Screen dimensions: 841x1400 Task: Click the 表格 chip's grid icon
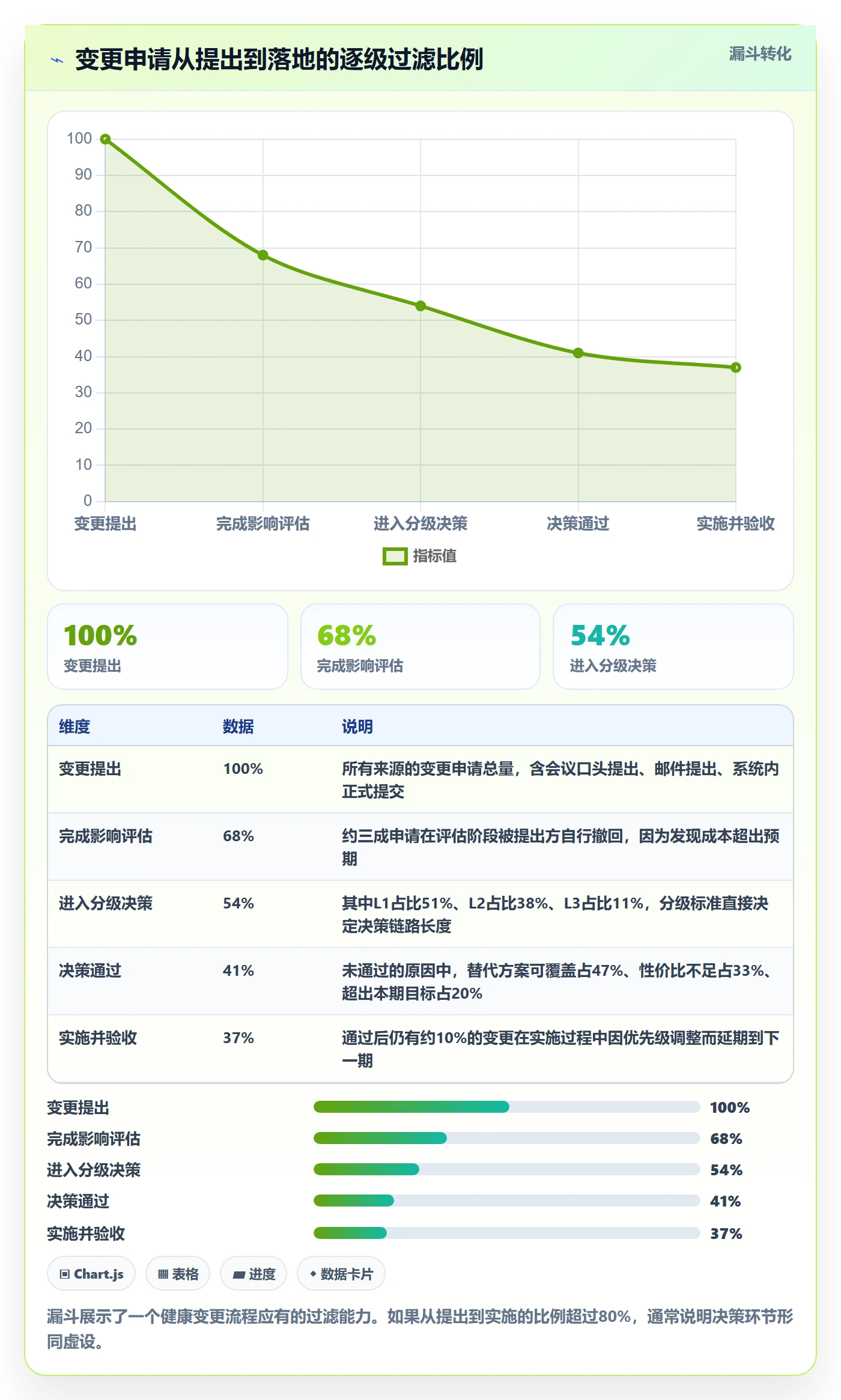163,1274
